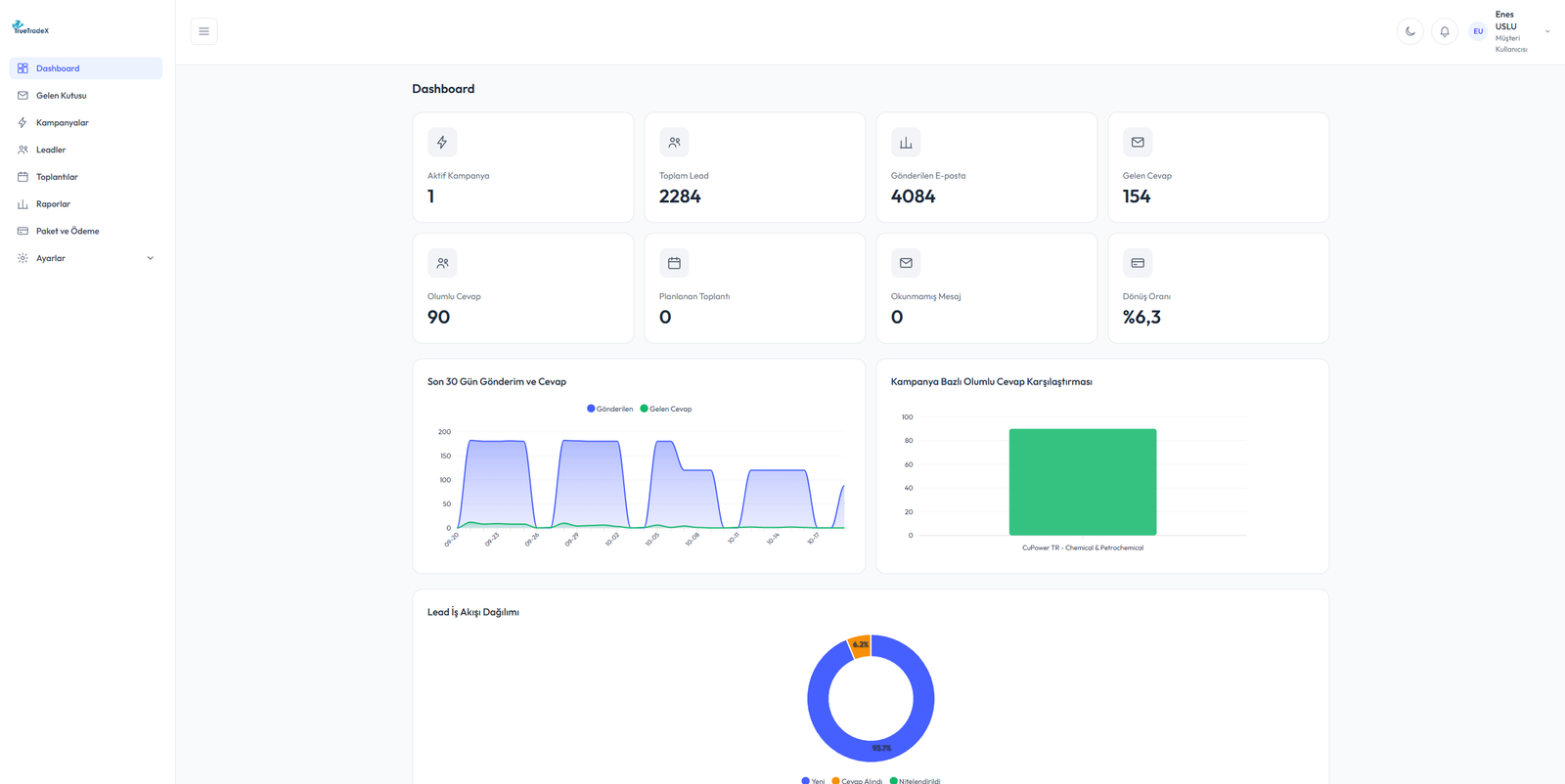Click the calendar icon beside Toplantılar in sidebar
The image size is (1565, 784).
point(22,177)
